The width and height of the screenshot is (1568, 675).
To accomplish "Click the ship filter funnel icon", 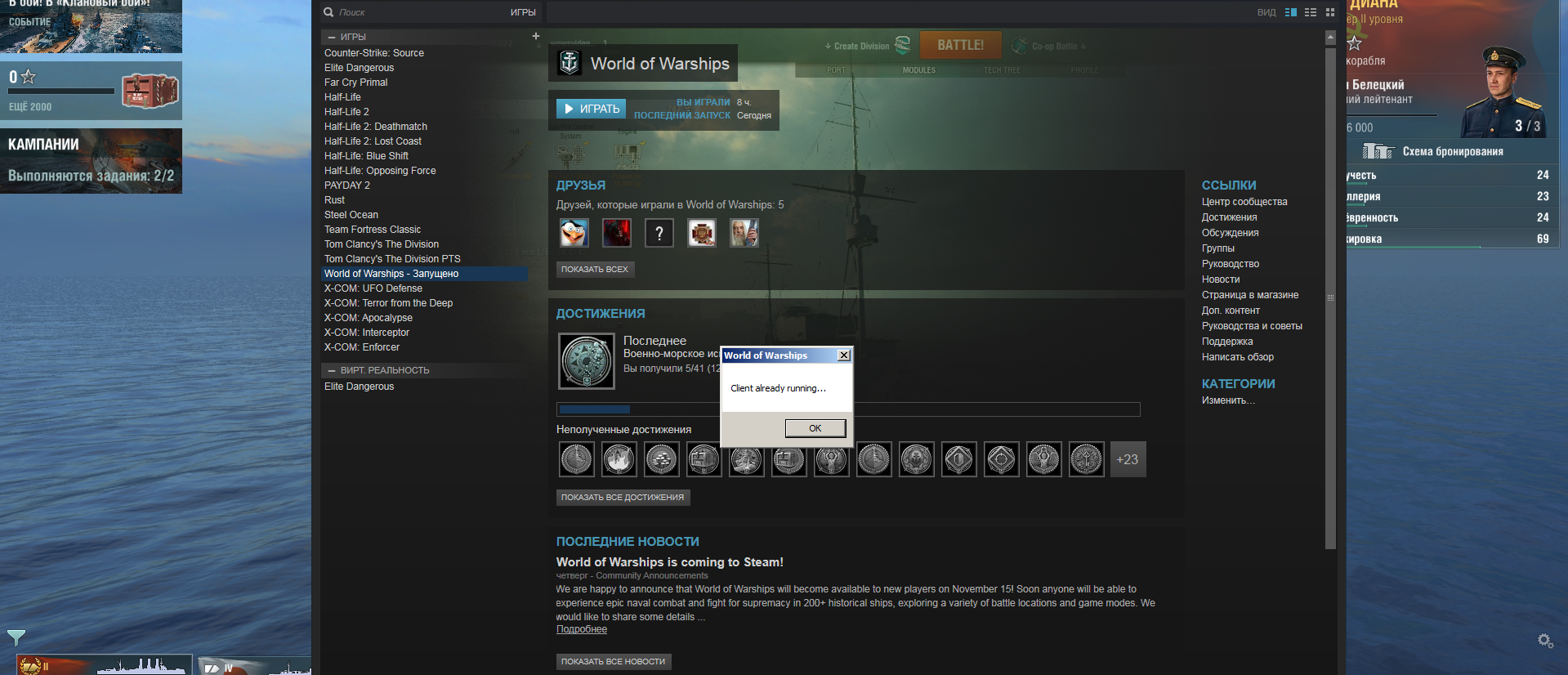I will (16, 637).
